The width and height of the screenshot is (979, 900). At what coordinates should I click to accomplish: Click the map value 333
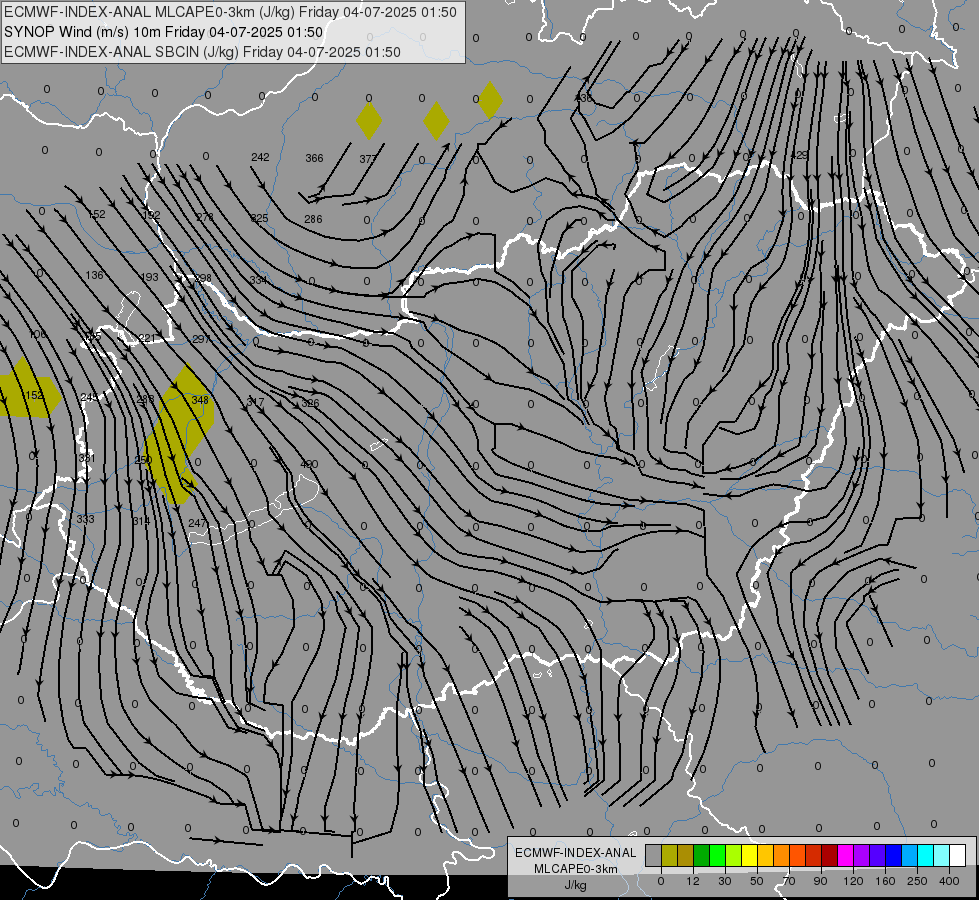pyautogui.click(x=86, y=519)
